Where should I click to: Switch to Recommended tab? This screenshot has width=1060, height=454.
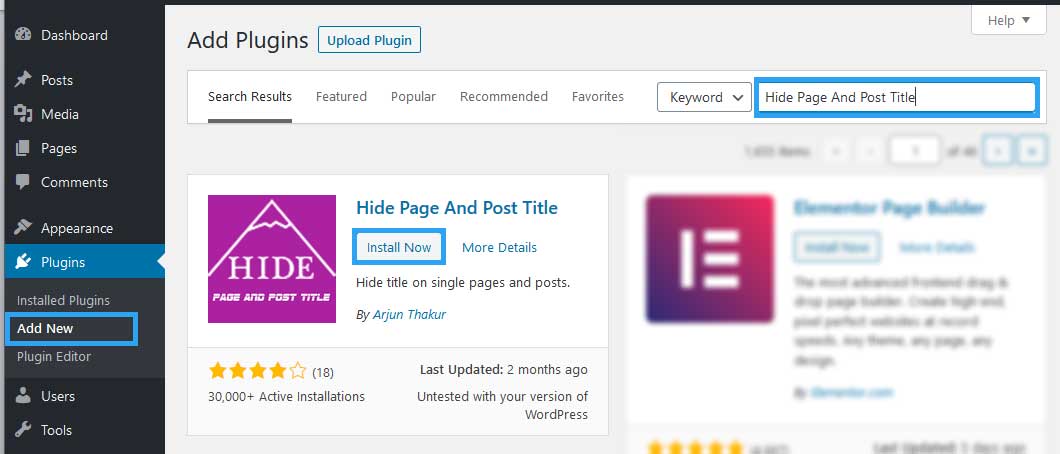tap(504, 97)
